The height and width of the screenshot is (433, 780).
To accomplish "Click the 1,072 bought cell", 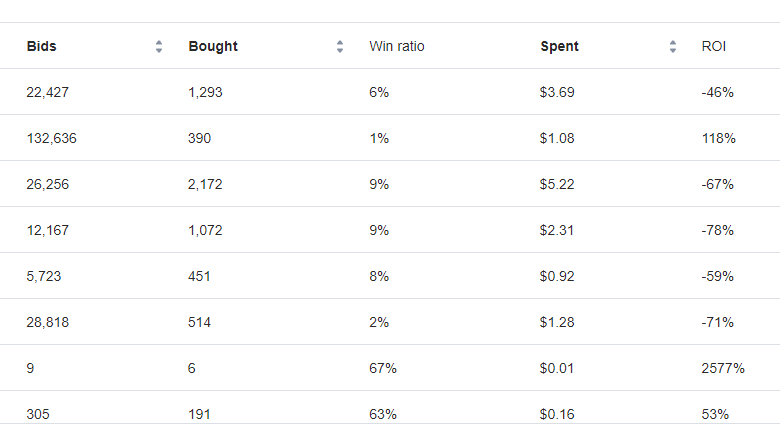I will tap(205, 230).
